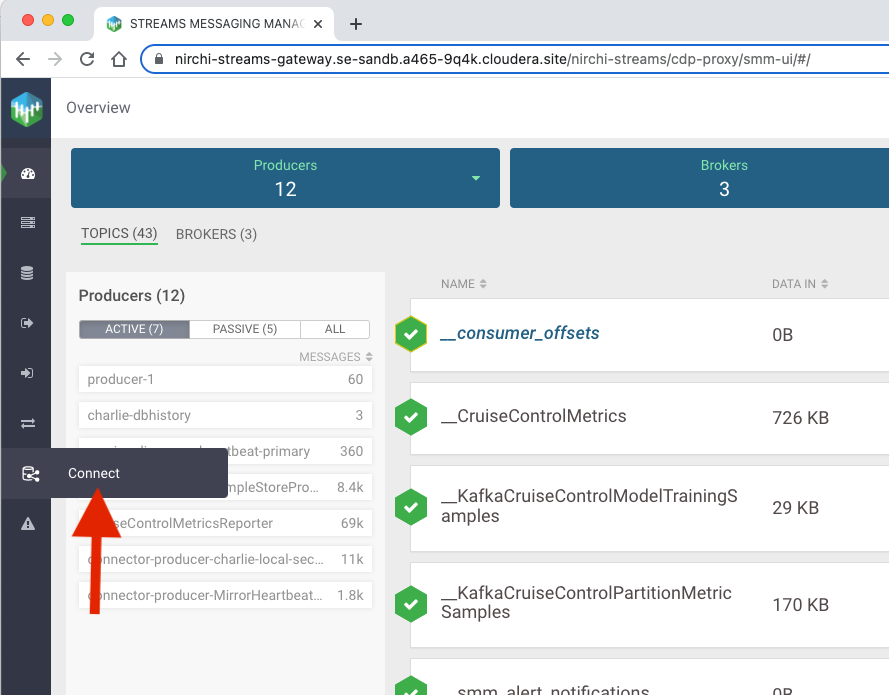Screen dimensions: 889x695
Task: Select the Connect menu item
Action: pos(94,473)
